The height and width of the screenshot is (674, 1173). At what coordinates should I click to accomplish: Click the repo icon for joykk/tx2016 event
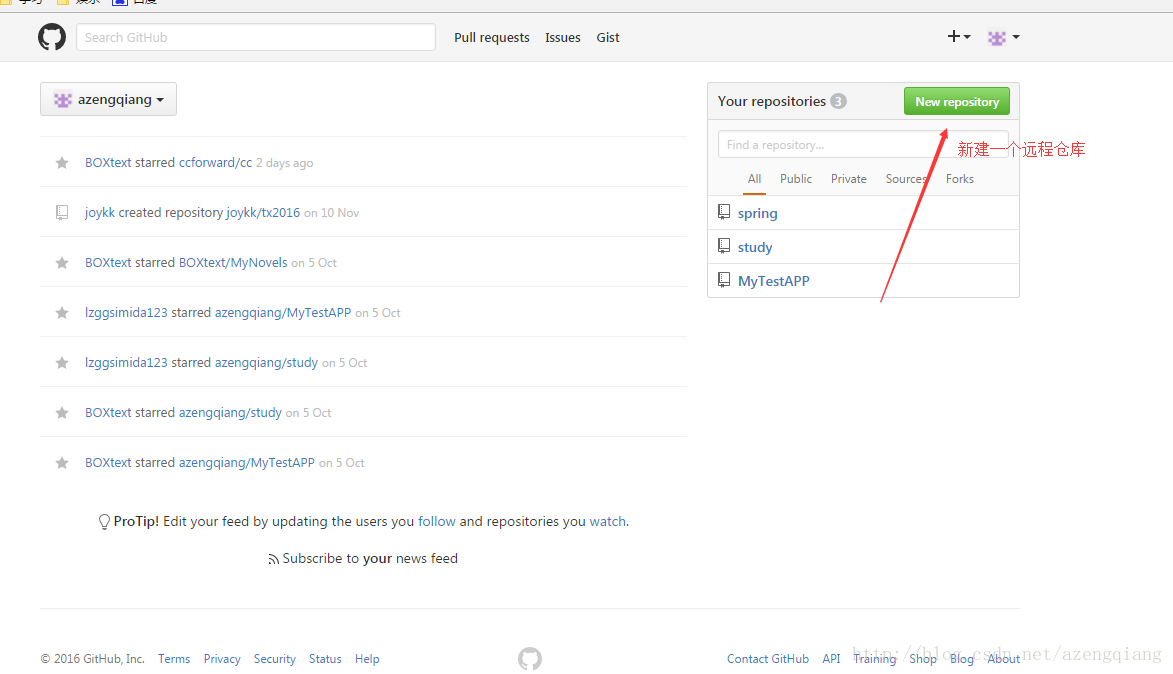click(x=62, y=212)
